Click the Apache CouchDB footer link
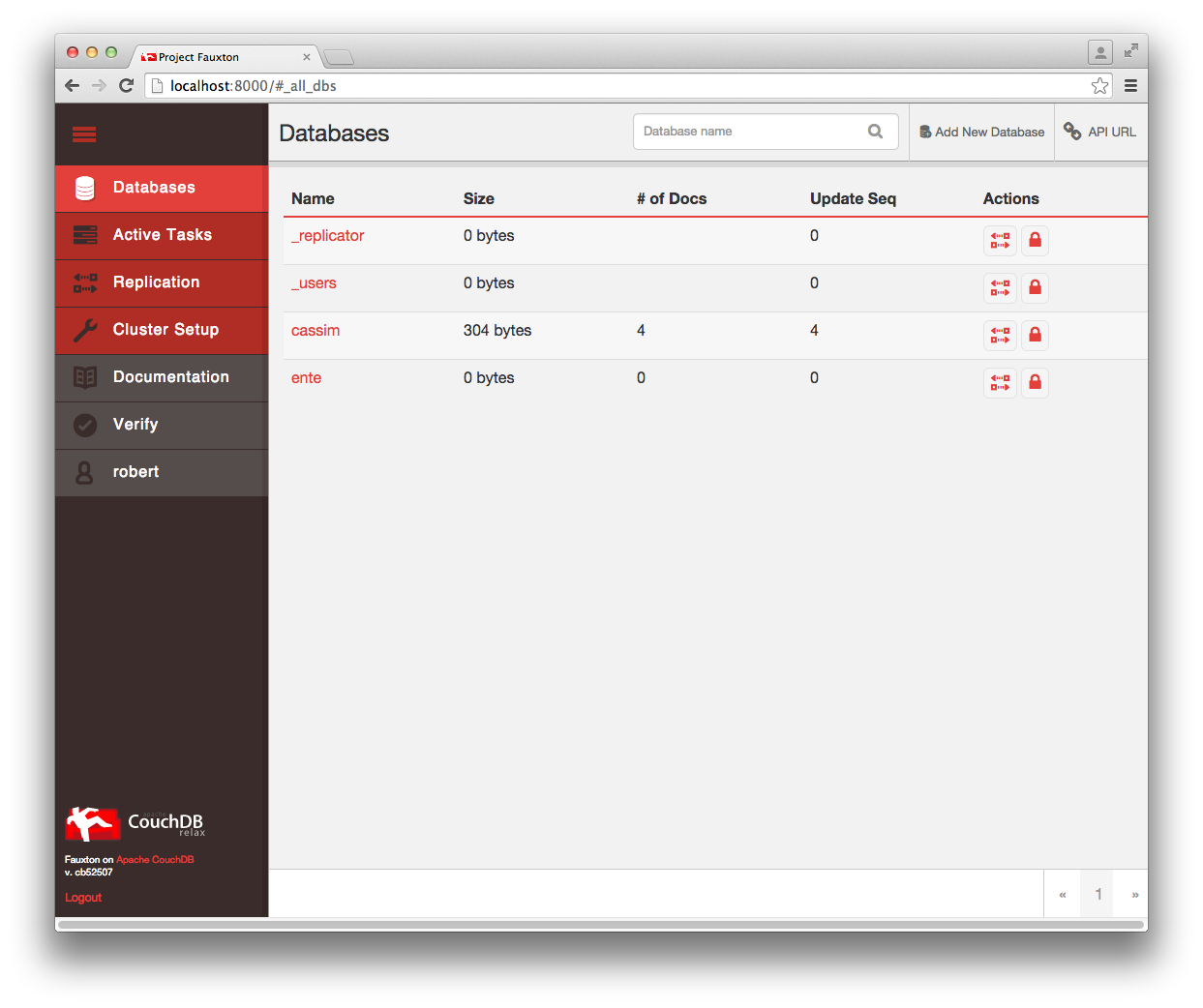The height and width of the screenshot is (1008, 1203). click(x=155, y=860)
